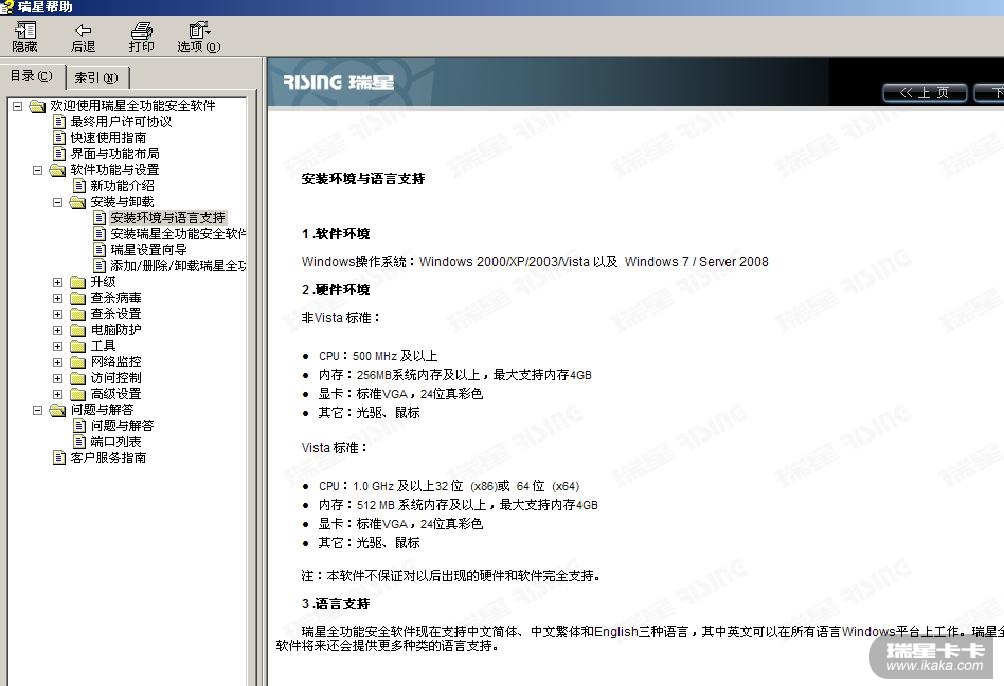Image resolution: width=1004 pixels, height=686 pixels.
Task: Click the folder icon of 电脑防护
Action: coord(77,331)
